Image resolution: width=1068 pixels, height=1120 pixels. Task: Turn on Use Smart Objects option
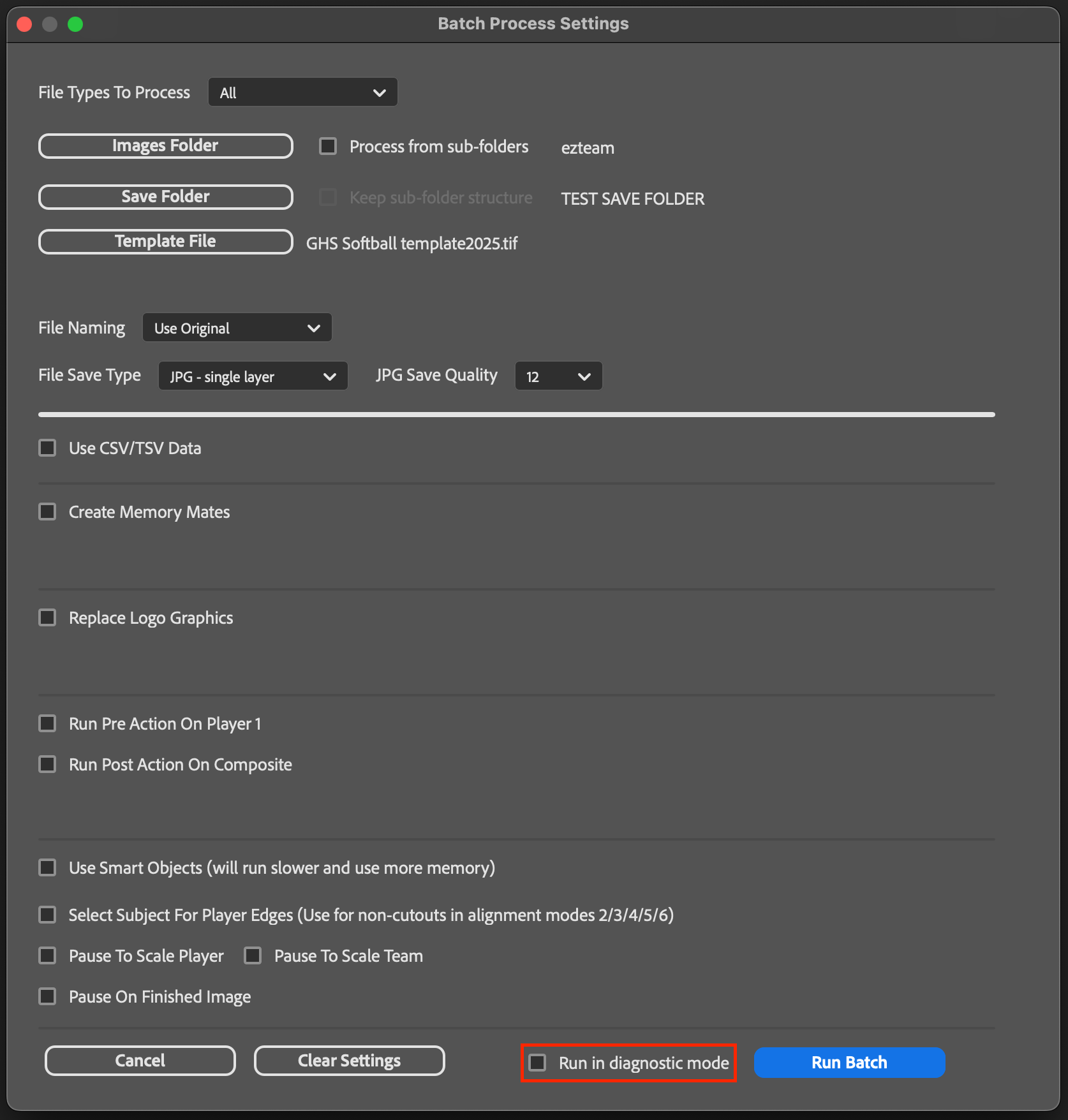[48, 868]
